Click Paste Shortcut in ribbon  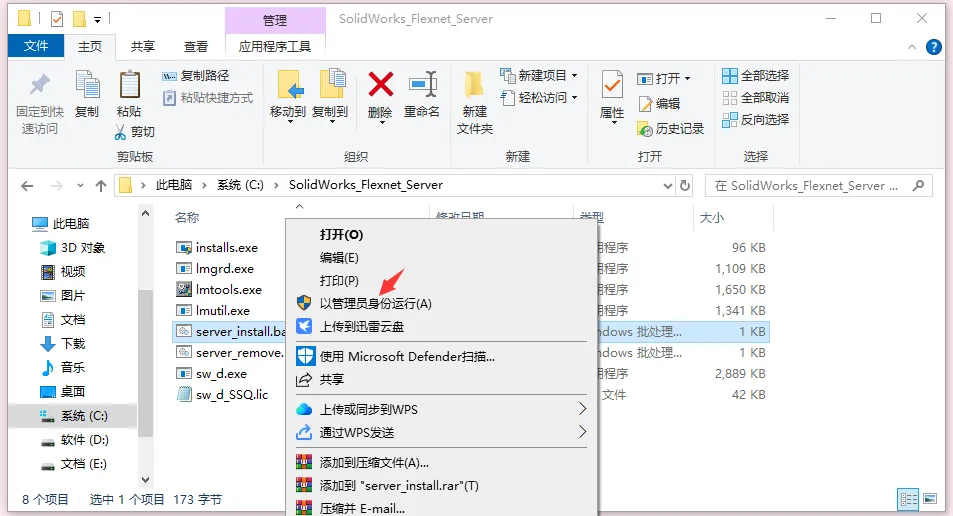coord(207,97)
